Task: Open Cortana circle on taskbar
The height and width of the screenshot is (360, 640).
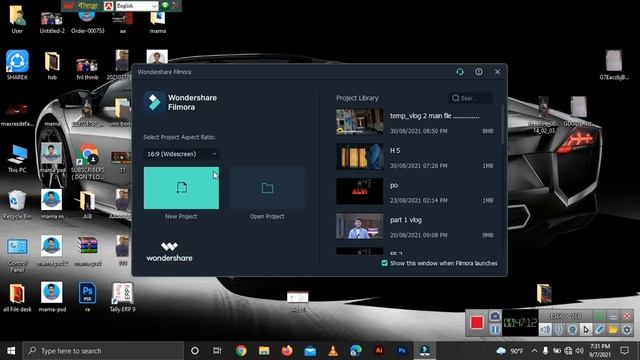Action: tap(195, 351)
